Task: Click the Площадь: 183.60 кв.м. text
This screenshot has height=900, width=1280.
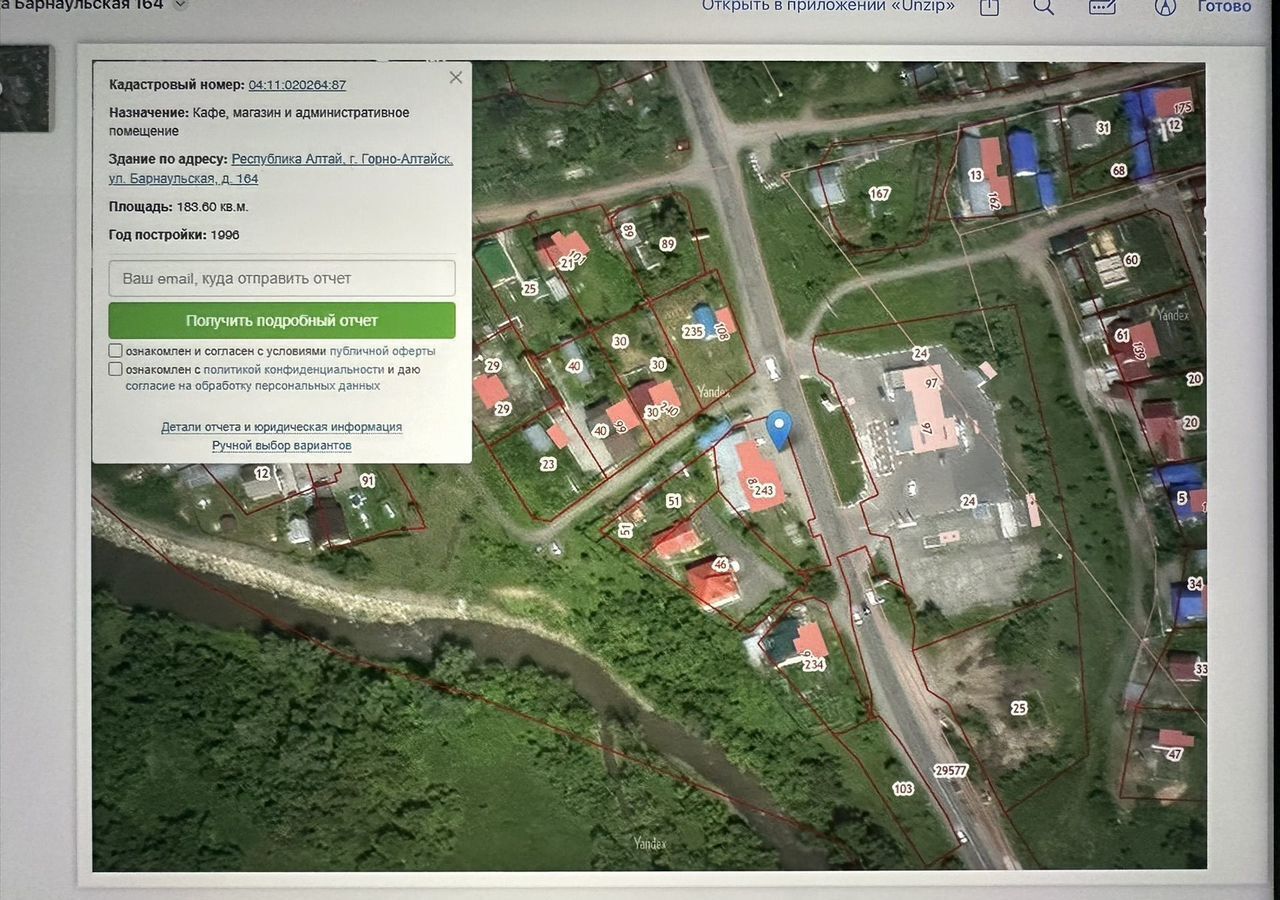Action: (179, 207)
